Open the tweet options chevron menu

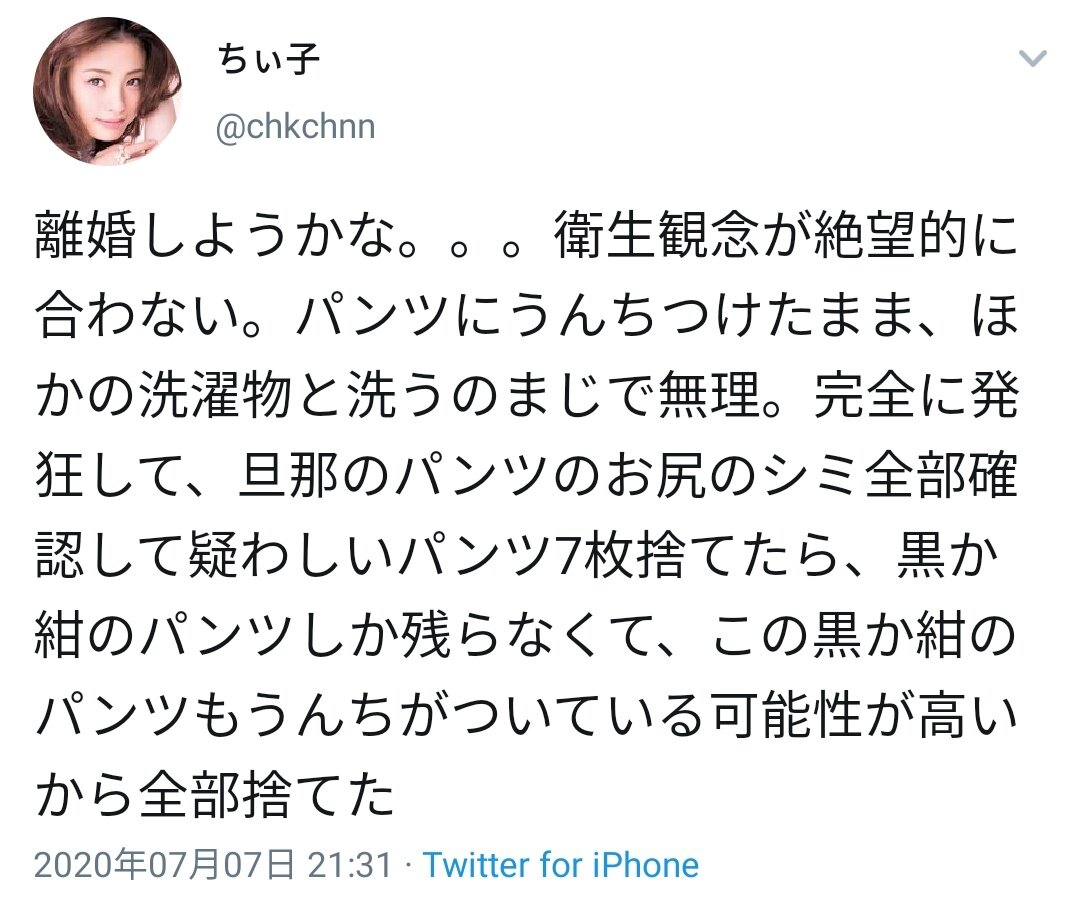point(1033,58)
